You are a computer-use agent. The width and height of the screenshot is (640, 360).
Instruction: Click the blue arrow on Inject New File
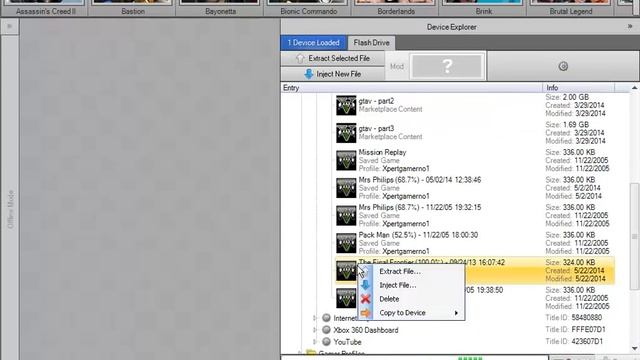pyautogui.click(x=309, y=74)
